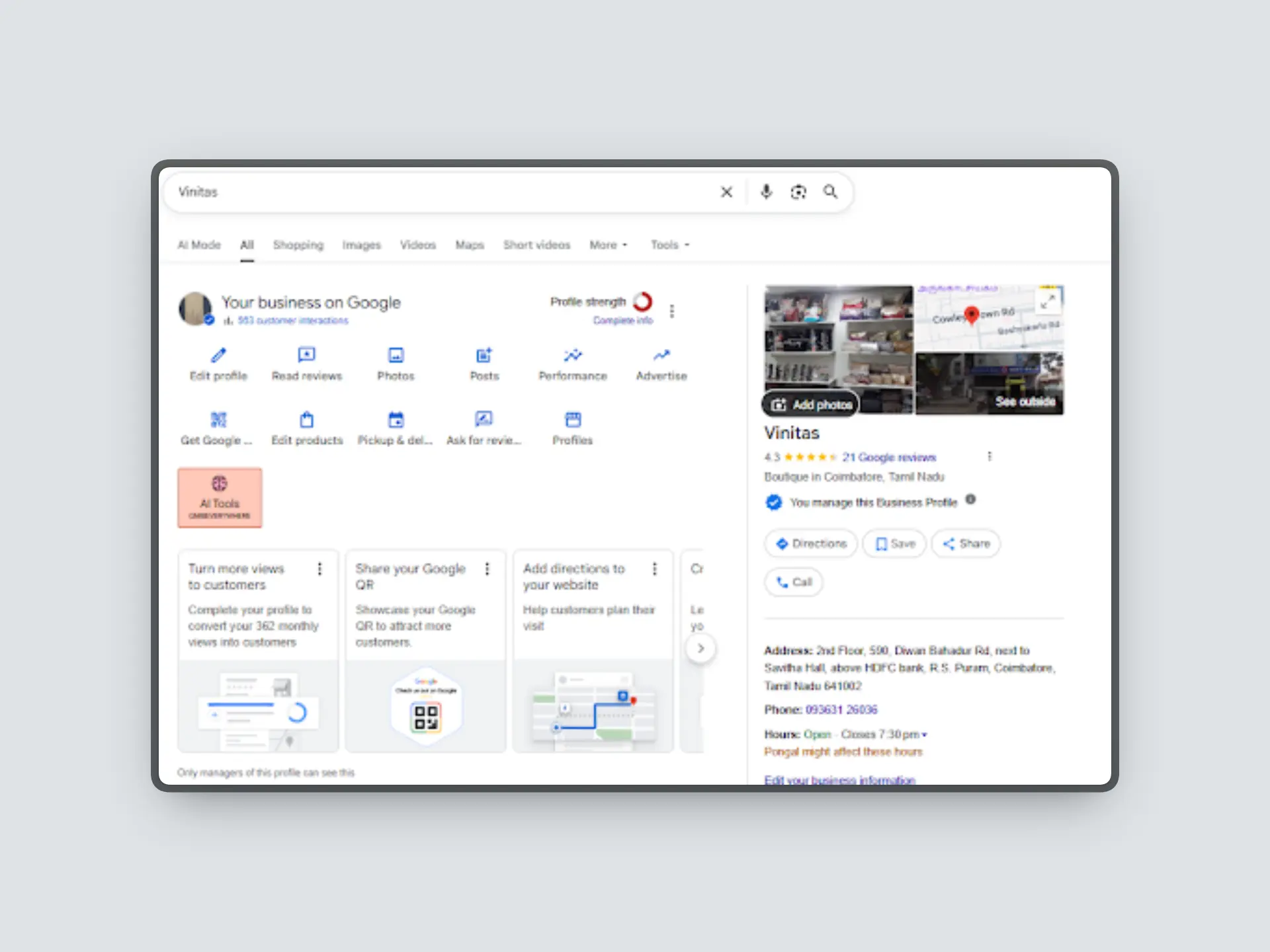
Task: Run the search with the magnifier icon
Action: pos(830,192)
